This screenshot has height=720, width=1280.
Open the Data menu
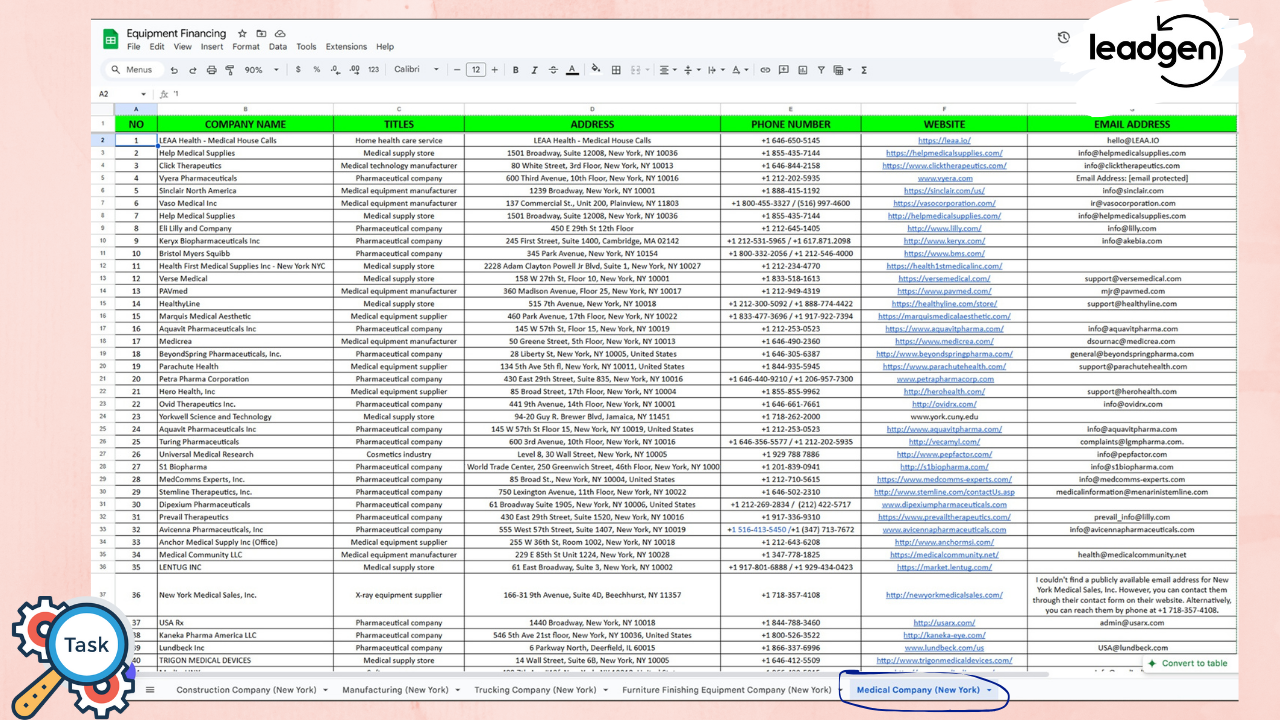point(278,47)
